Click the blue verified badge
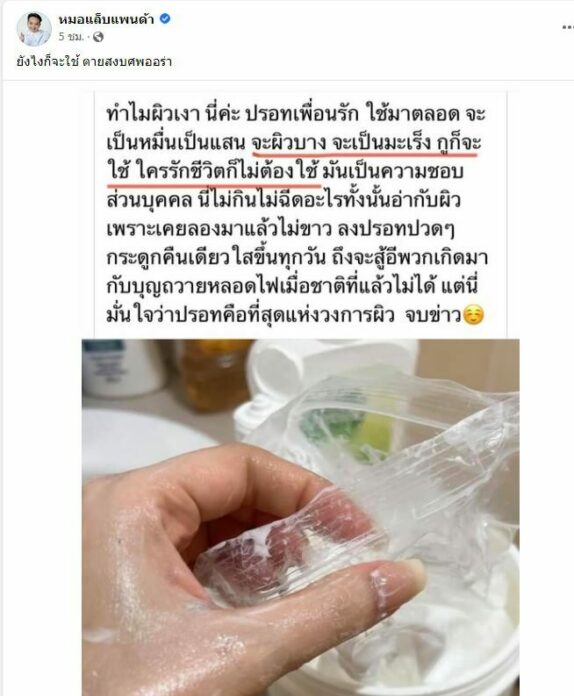The height and width of the screenshot is (696, 574). pyautogui.click(x=165, y=19)
